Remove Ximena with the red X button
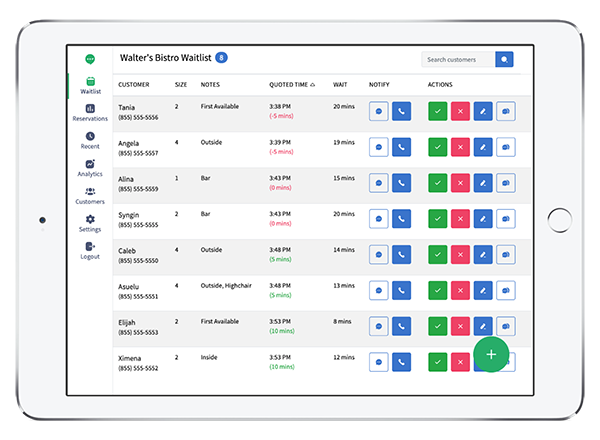The height and width of the screenshot is (440, 600). 460,362
